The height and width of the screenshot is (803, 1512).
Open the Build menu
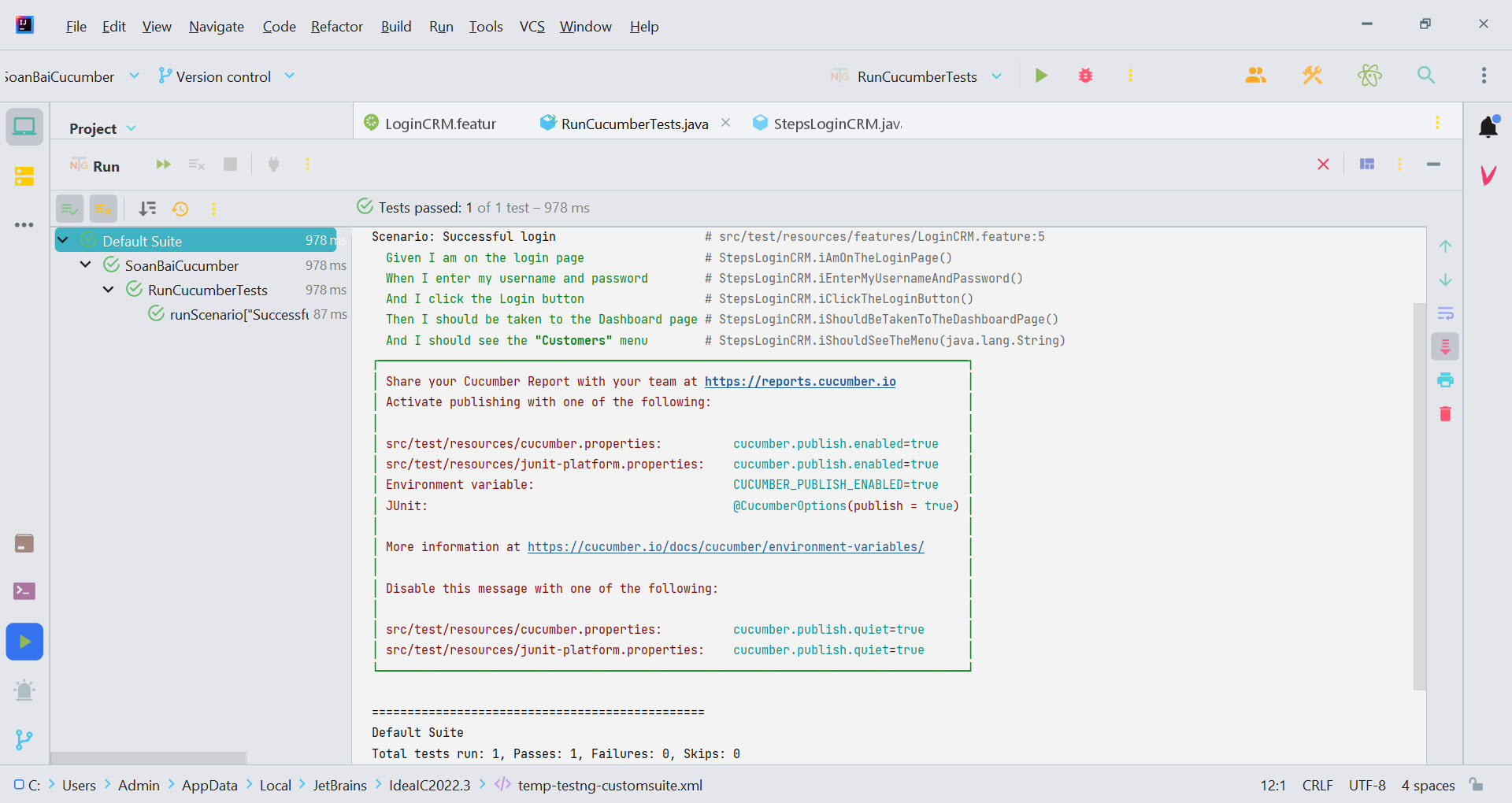coord(396,27)
